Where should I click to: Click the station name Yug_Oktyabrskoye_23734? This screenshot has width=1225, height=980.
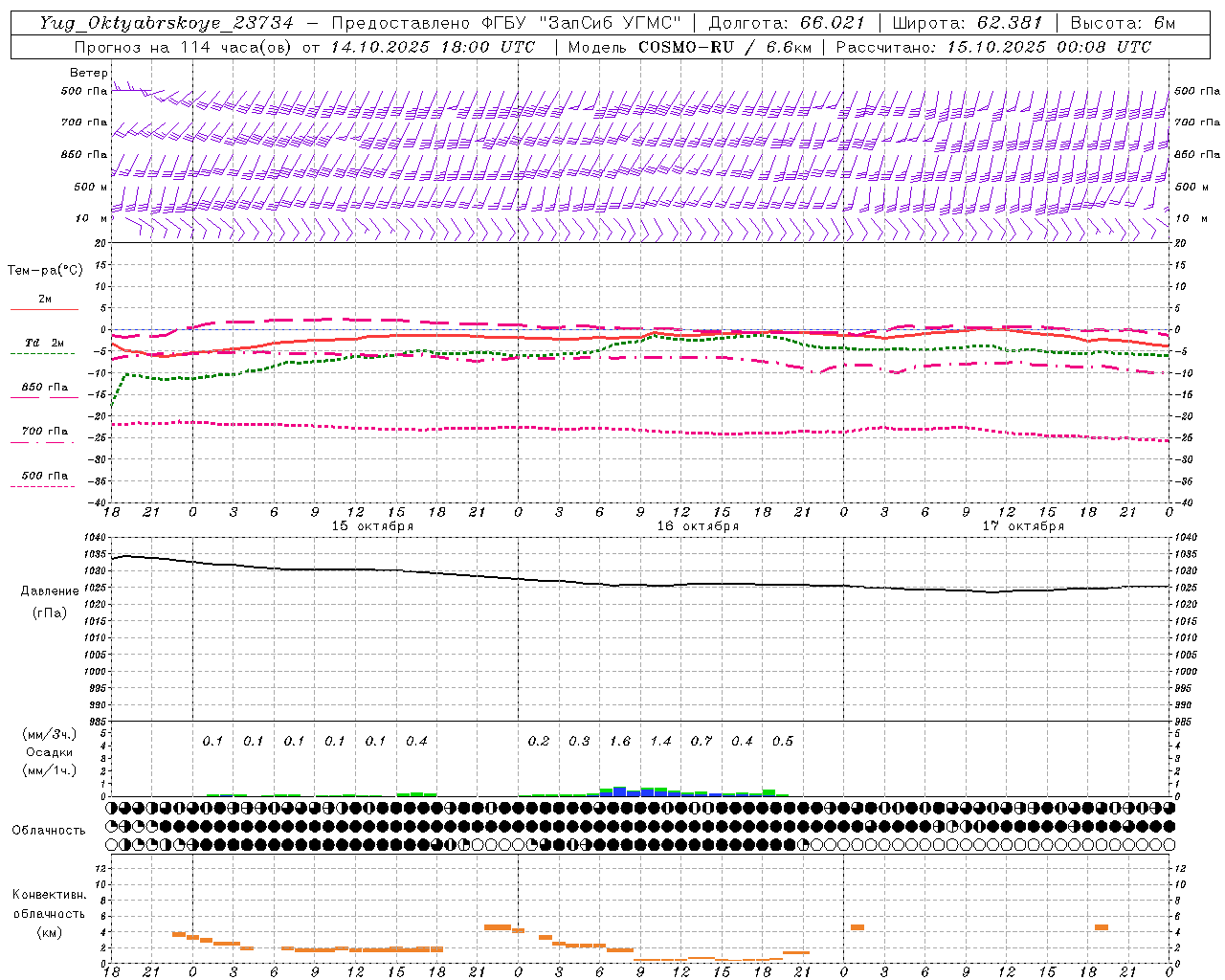tap(166, 23)
